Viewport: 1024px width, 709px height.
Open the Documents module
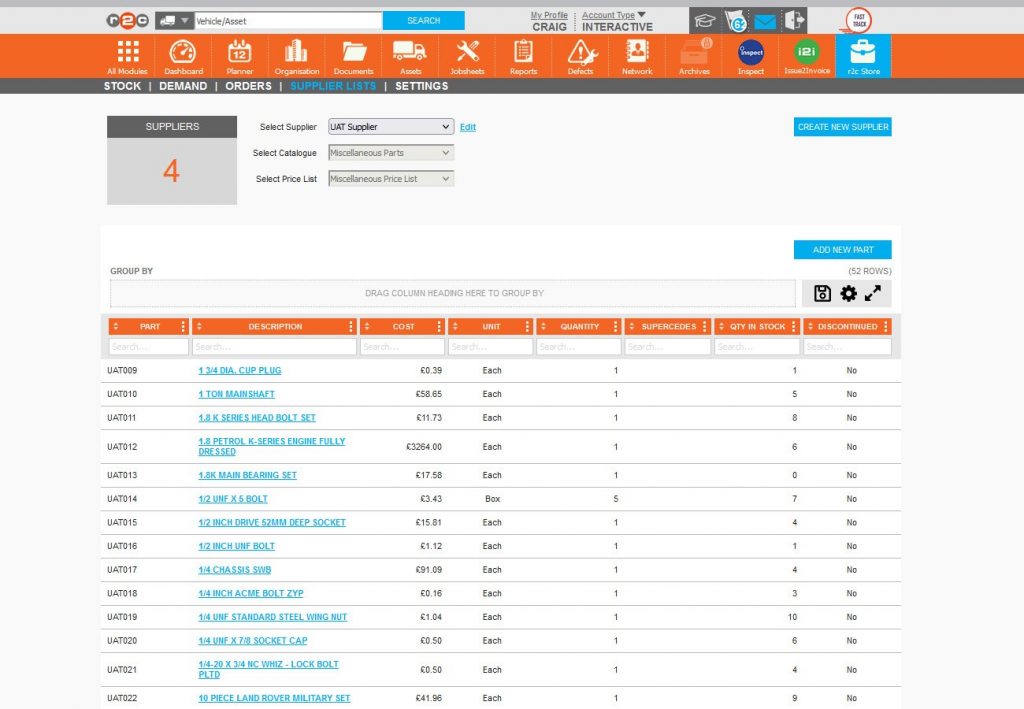point(355,55)
